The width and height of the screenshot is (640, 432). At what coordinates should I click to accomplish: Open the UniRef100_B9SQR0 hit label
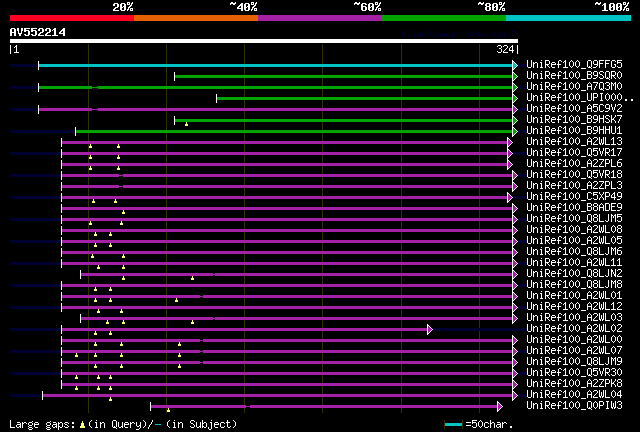click(574, 75)
